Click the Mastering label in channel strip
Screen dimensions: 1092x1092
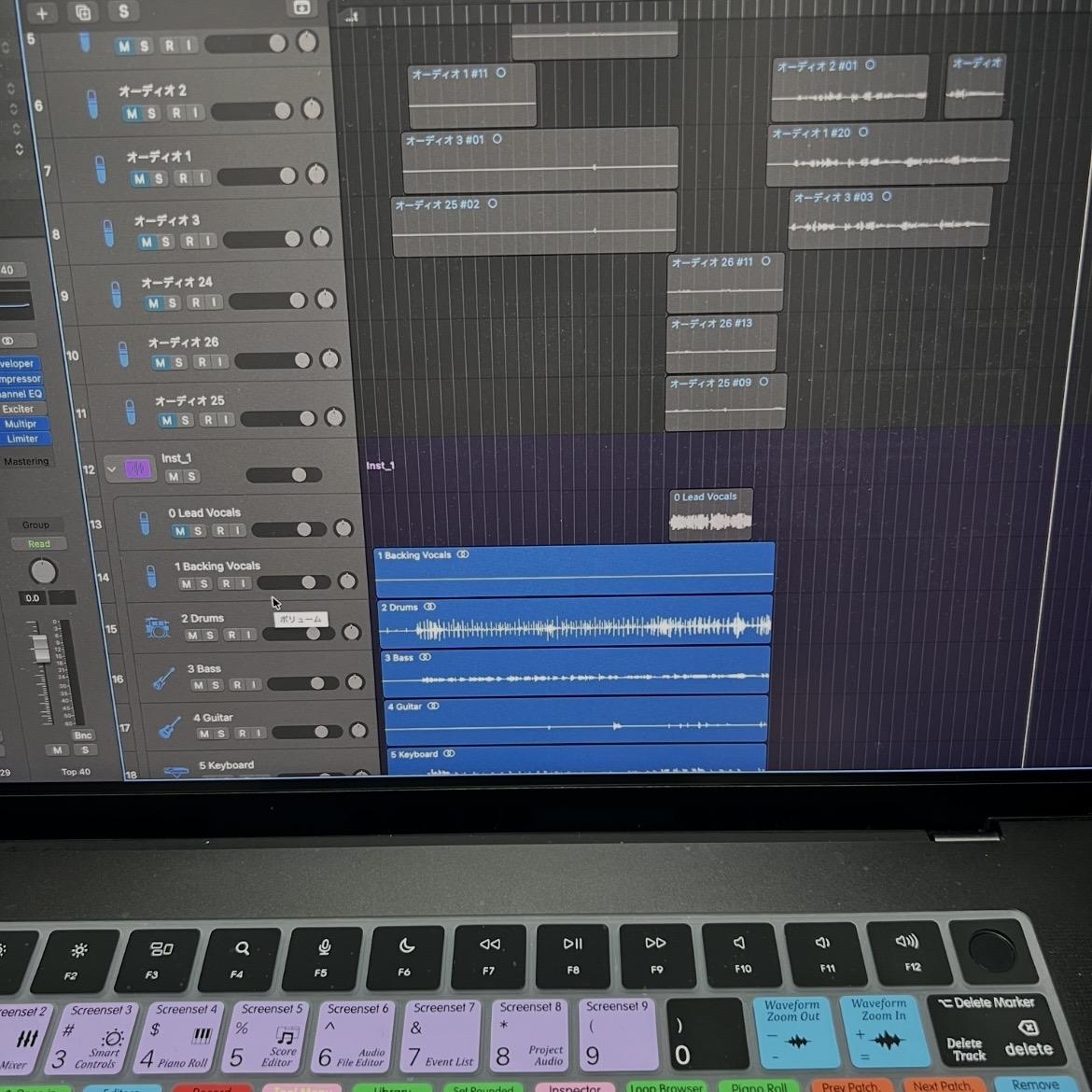click(26, 462)
